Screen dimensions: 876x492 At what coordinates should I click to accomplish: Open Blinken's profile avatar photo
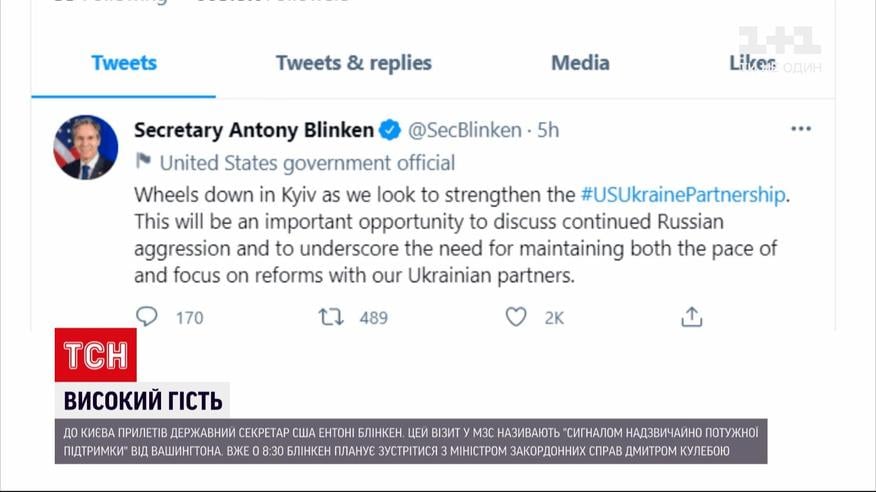pyautogui.click(x=86, y=147)
